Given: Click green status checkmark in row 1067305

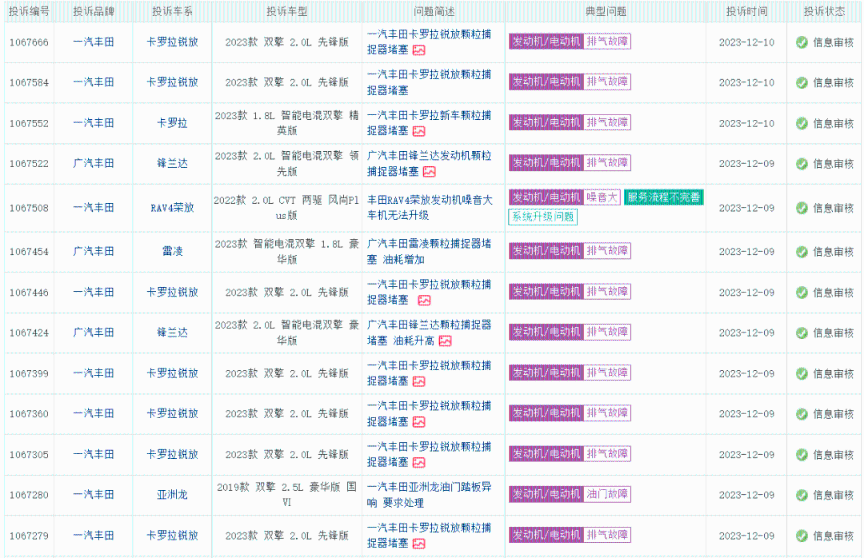Looking at the screenshot, I should pos(802,454).
